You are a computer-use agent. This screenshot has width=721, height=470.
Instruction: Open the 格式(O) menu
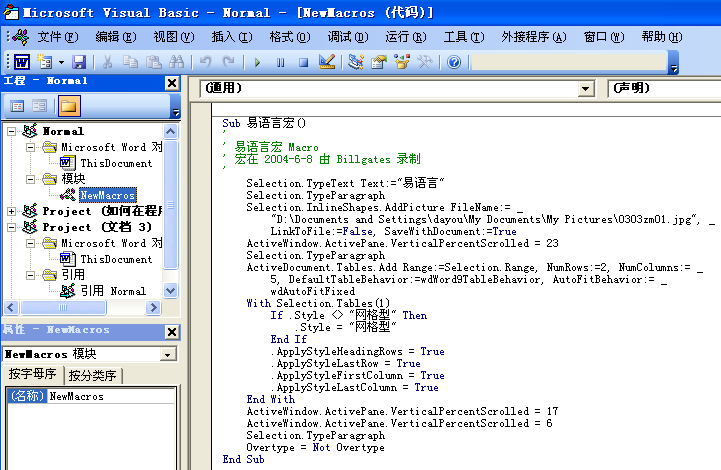point(290,37)
